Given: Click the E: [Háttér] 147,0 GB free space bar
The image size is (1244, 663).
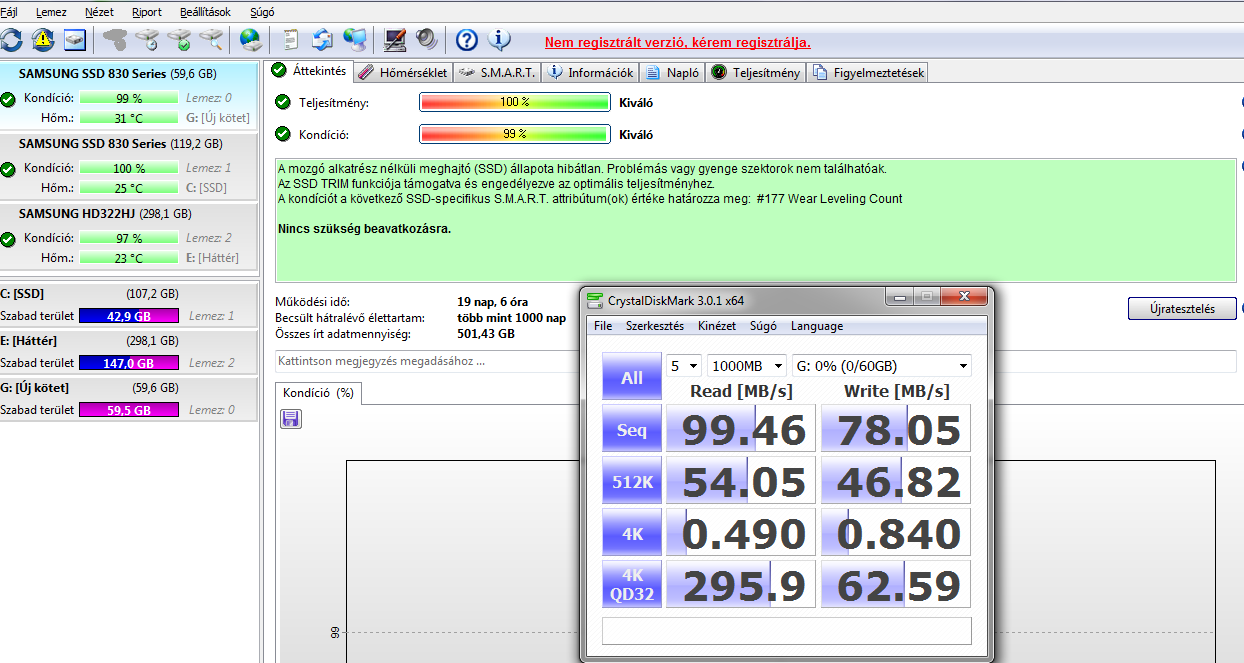Looking at the screenshot, I should 128,363.
